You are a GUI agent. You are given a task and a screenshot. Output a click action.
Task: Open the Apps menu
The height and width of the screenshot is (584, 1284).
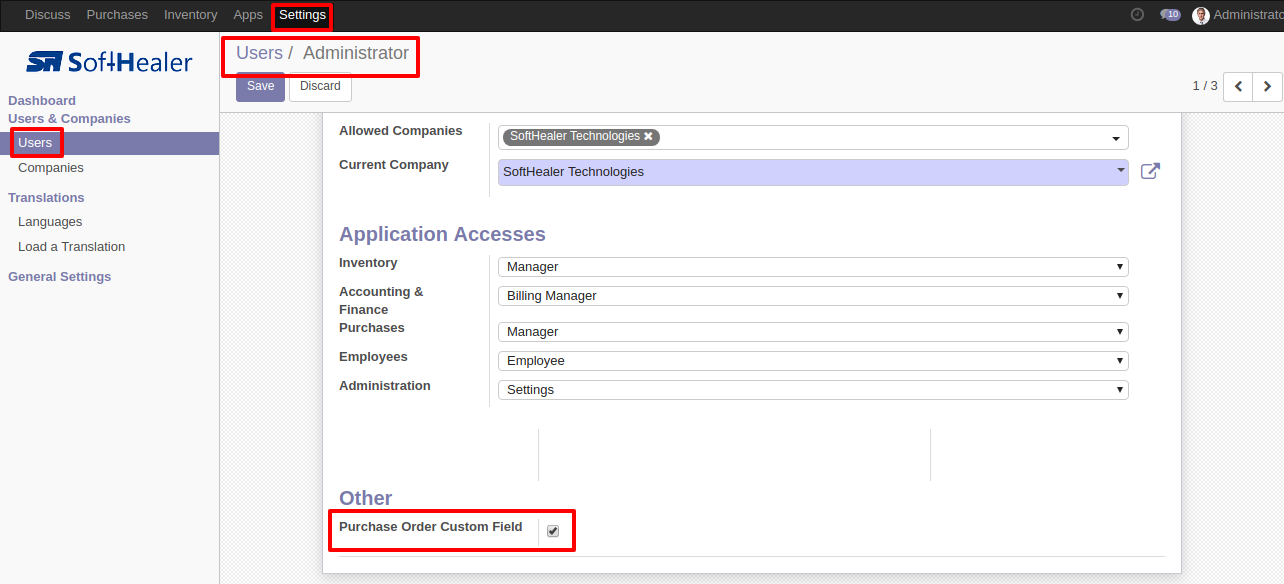[248, 15]
